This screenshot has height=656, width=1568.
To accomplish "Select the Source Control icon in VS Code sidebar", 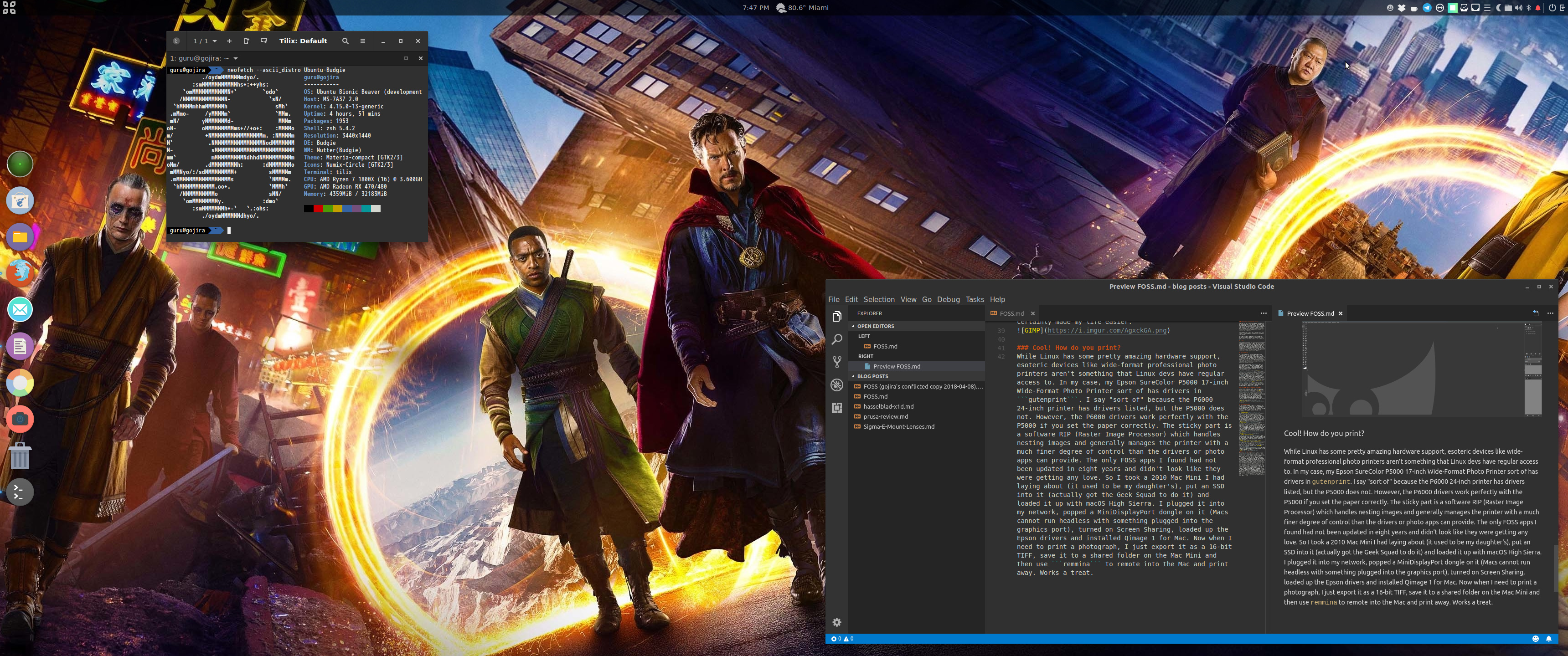I will [838, 361].
